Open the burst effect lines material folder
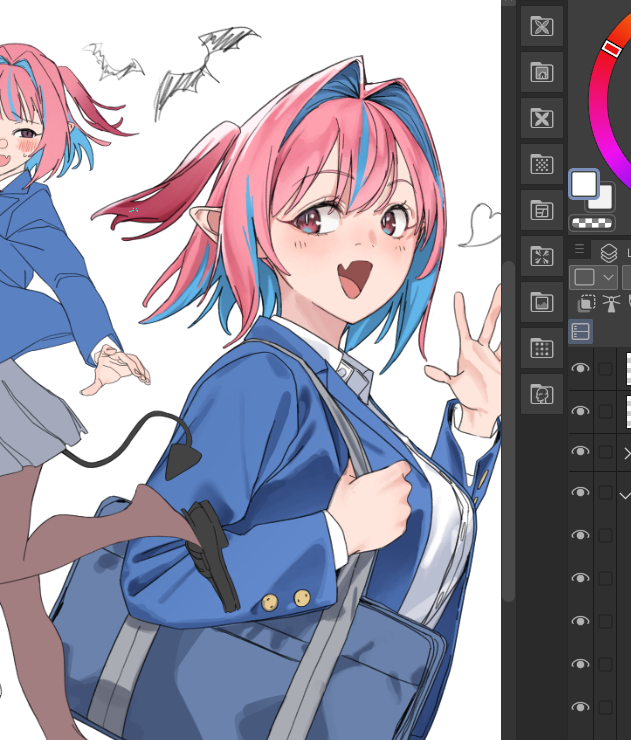 [542, 256]
